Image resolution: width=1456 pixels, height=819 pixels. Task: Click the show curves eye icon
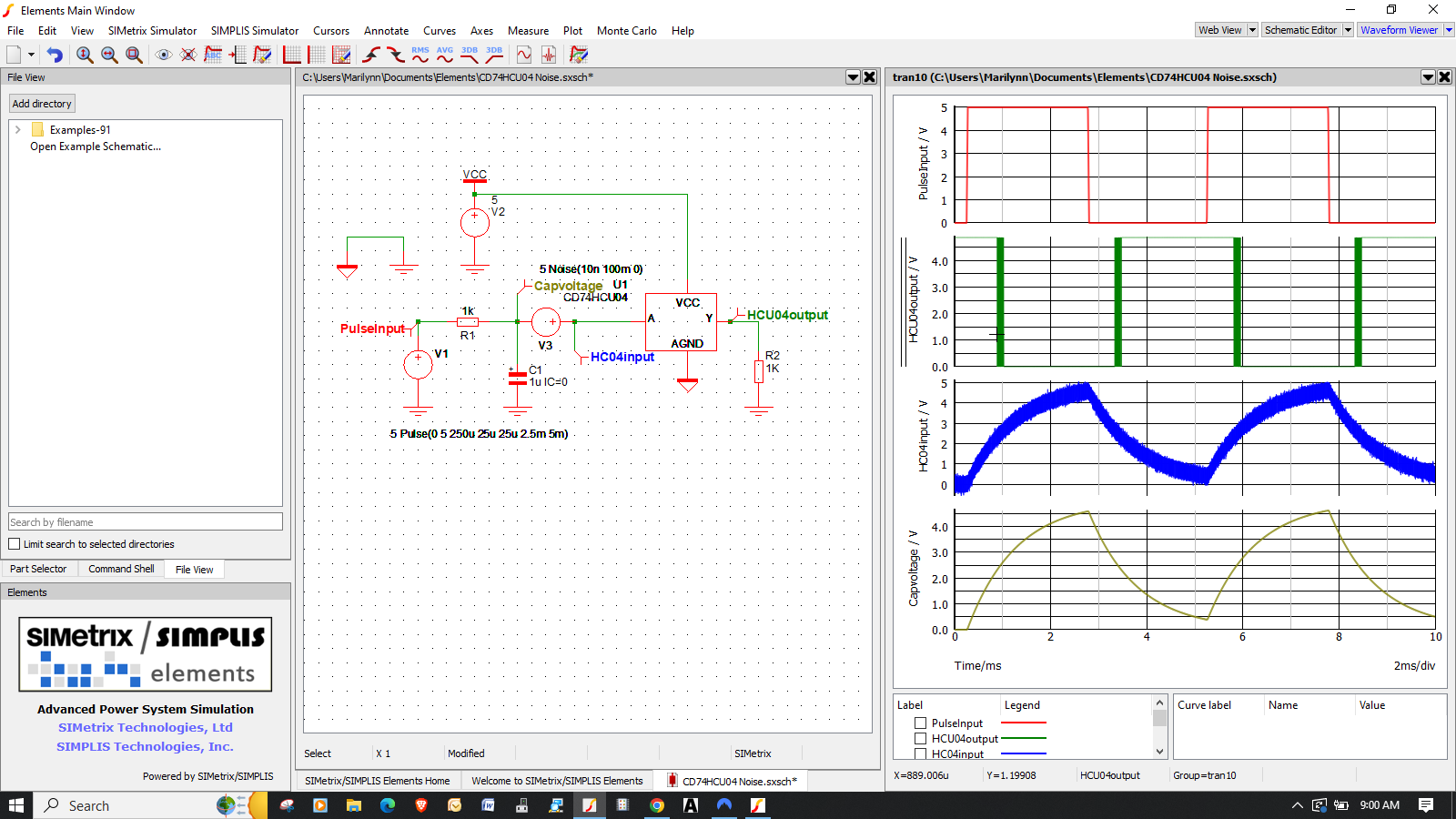[164, 55]
